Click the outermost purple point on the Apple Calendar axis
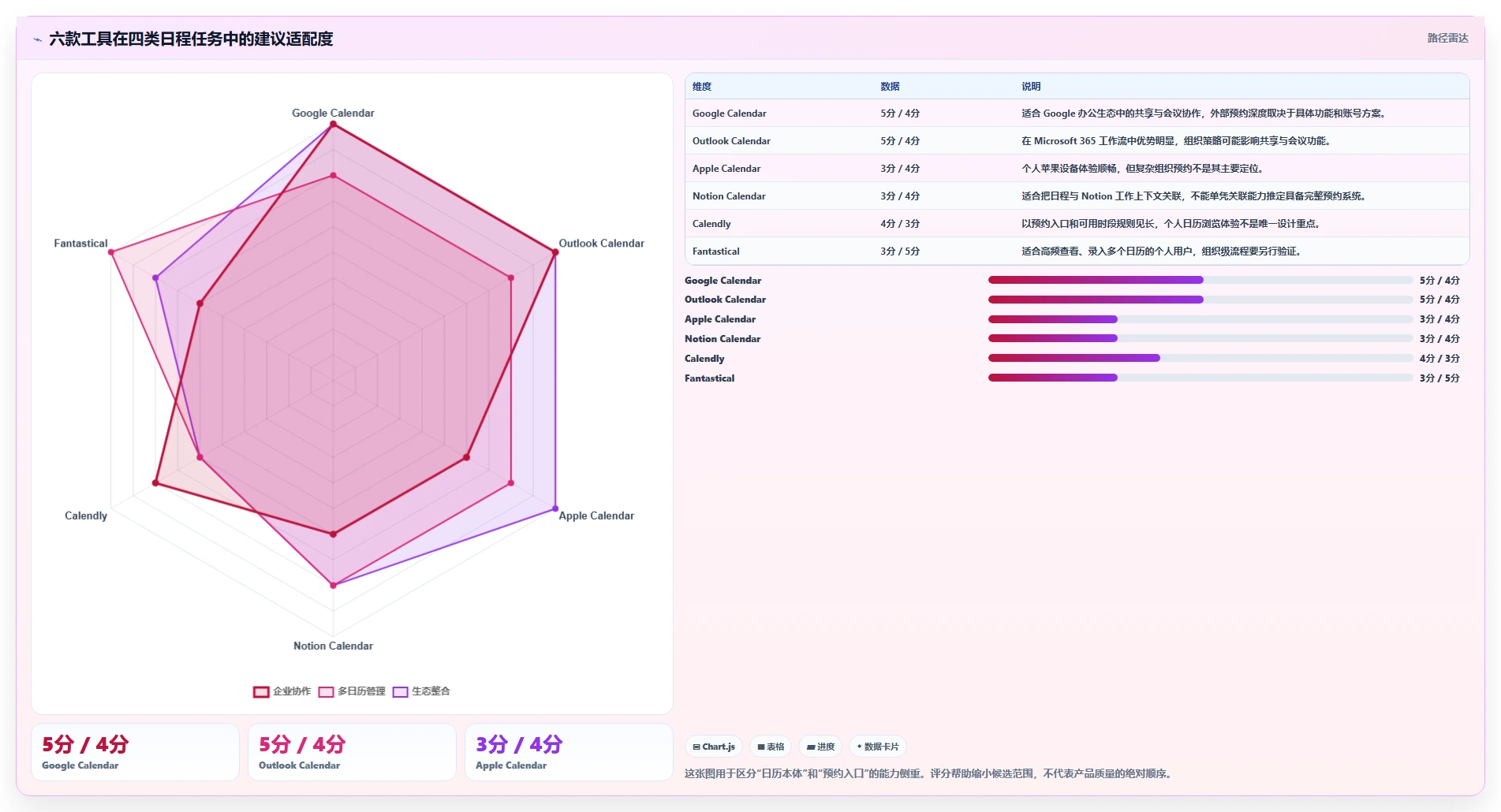 click(555, 508)
